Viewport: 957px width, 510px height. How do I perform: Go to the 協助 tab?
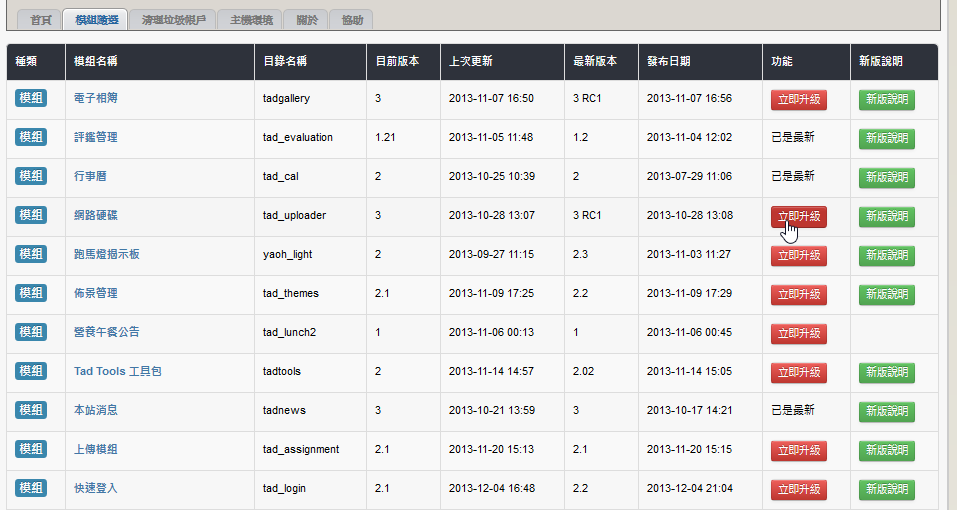pyautogui.click(x=352, y=19)
